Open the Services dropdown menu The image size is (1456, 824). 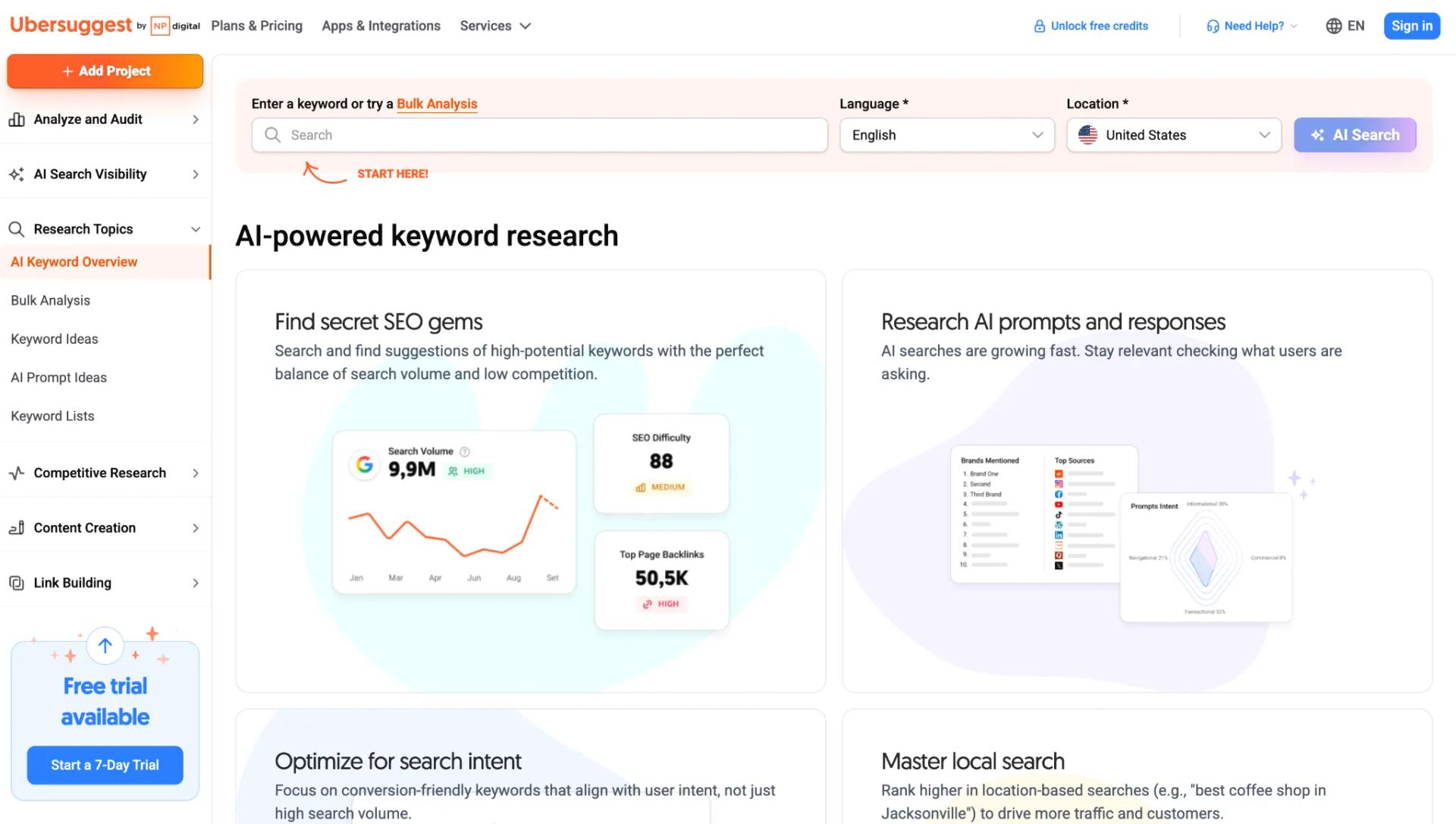point(495,26)
